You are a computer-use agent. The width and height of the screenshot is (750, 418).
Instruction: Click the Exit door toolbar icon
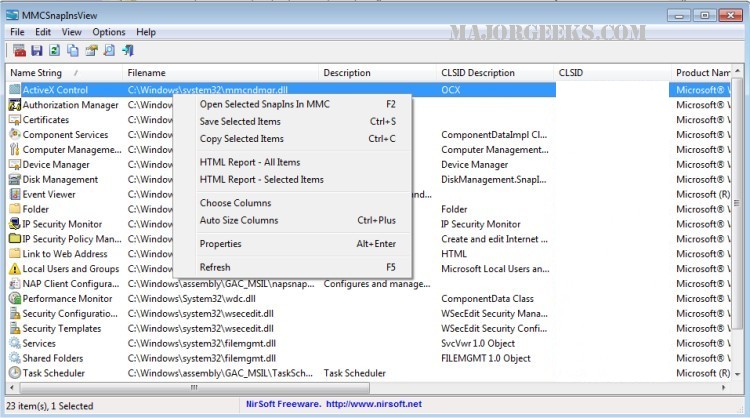coord(128,50)
